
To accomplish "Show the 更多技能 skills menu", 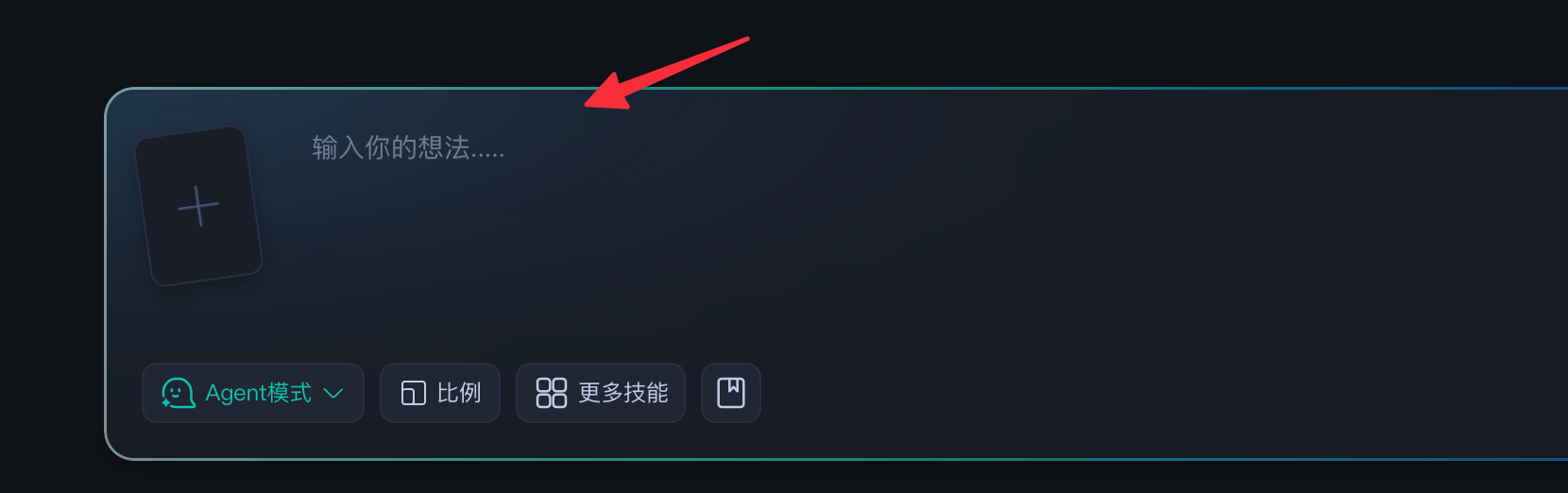I will point(601,393).
